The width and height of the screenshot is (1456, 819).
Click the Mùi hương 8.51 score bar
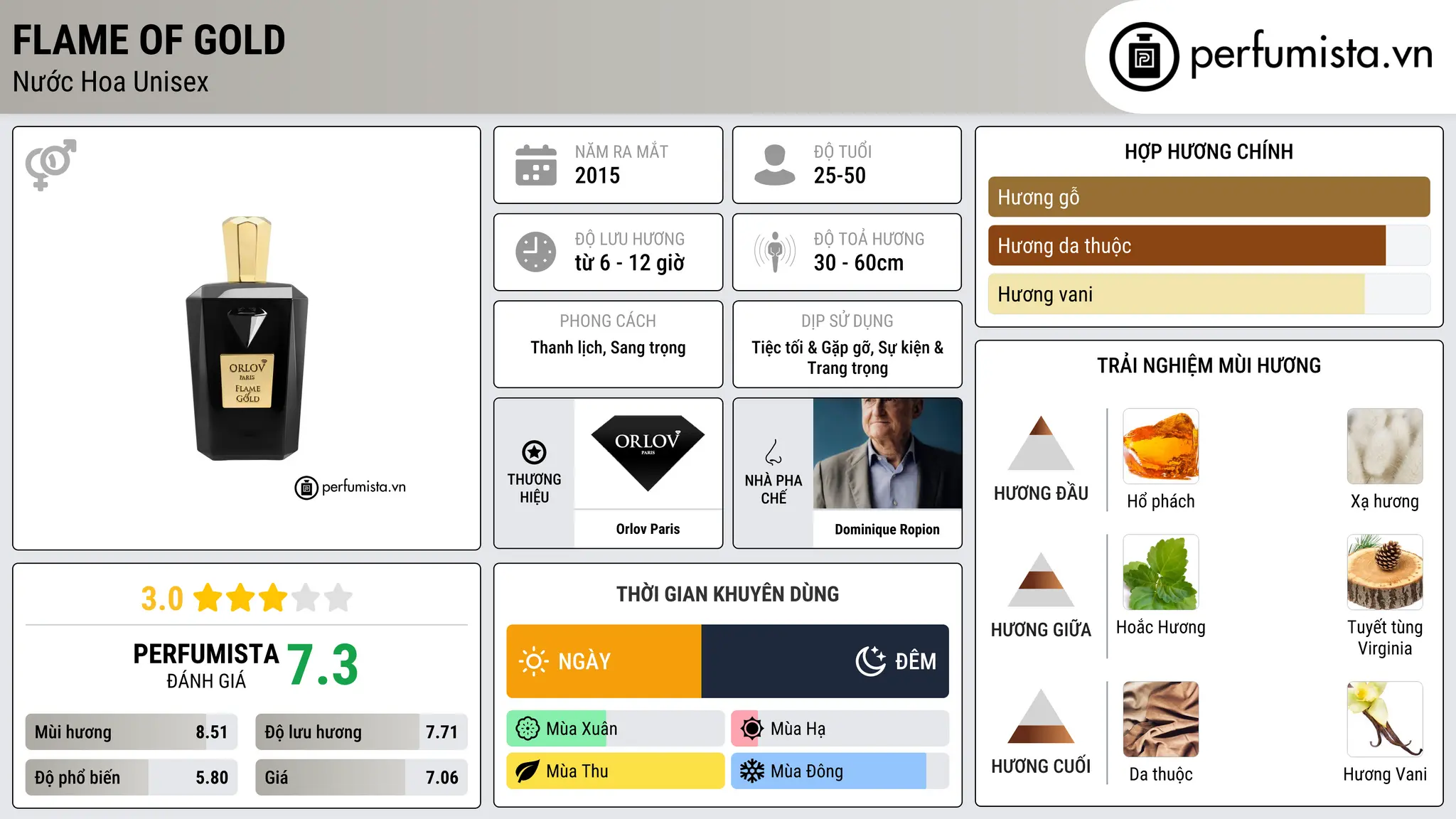tap(132, 732)
